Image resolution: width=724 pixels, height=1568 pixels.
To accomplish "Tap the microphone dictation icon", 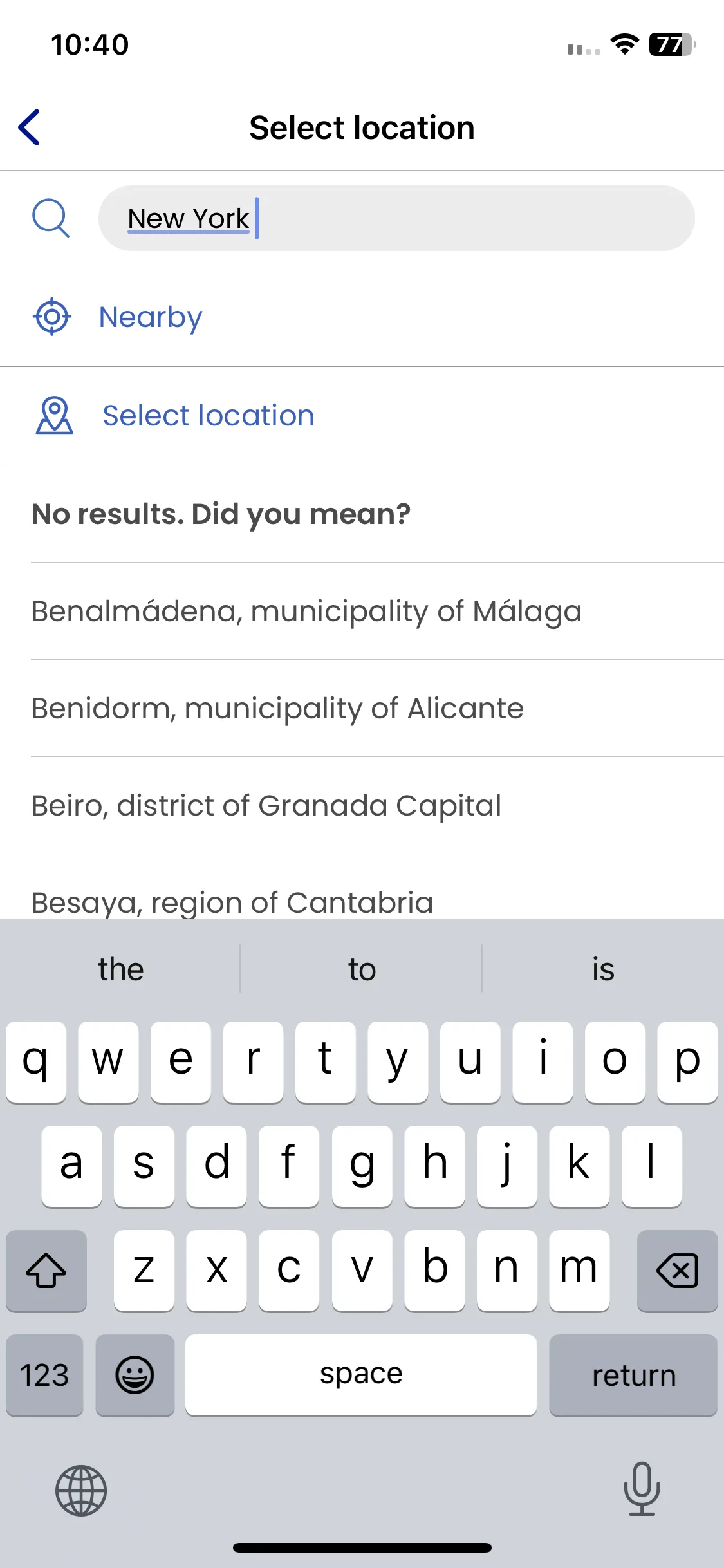I will click(x=642, y=1488).
